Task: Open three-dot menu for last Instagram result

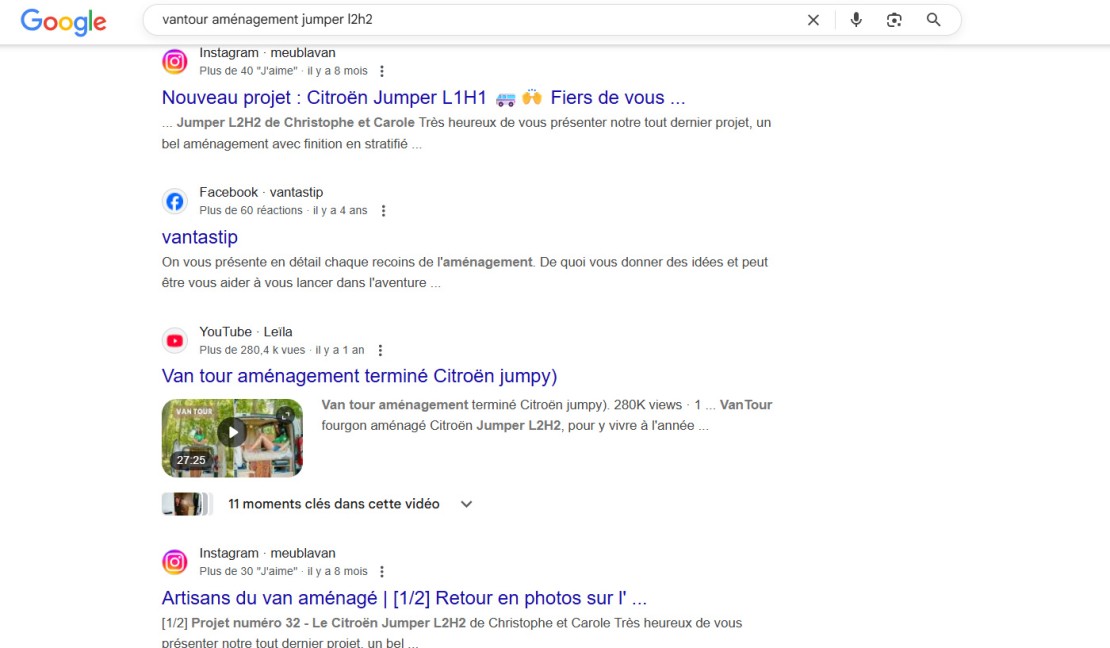Action: point(382,572)
